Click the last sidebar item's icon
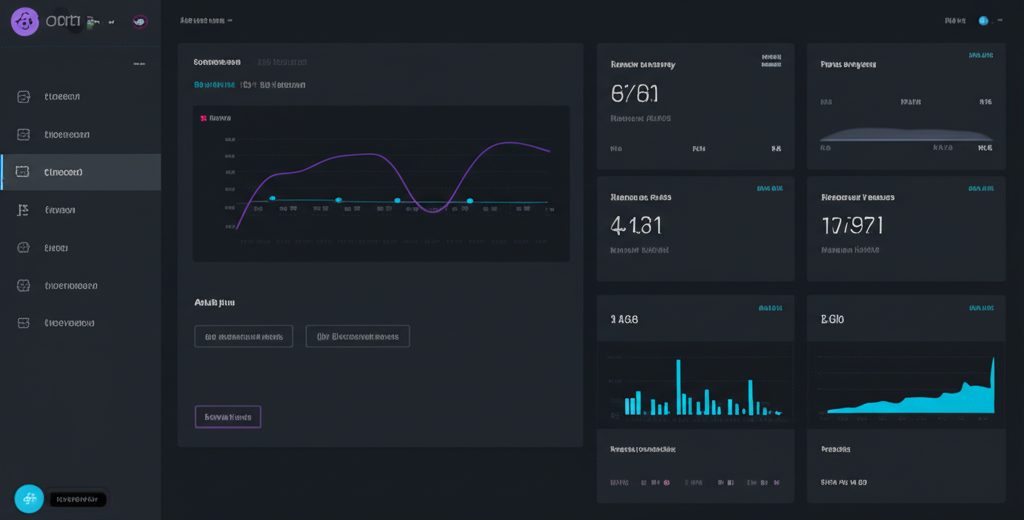Screen dimensions: 1024x520 pyautogui.click(x=24, y=323)
